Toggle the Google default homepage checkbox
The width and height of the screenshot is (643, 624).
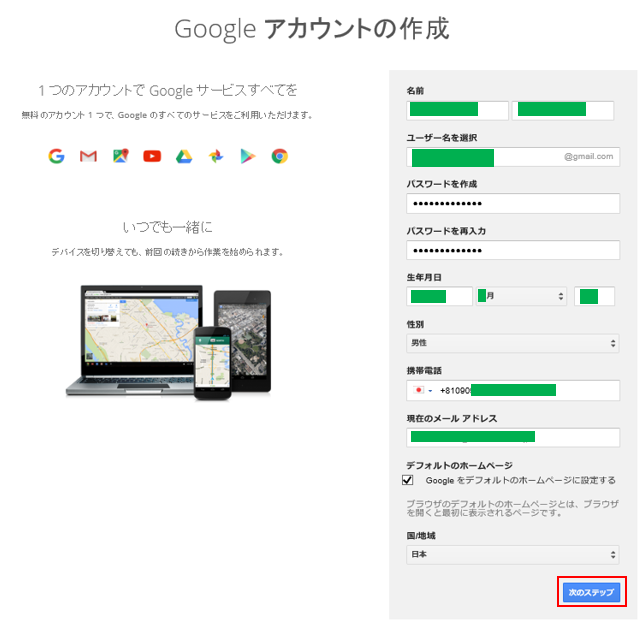coord(407,480)
